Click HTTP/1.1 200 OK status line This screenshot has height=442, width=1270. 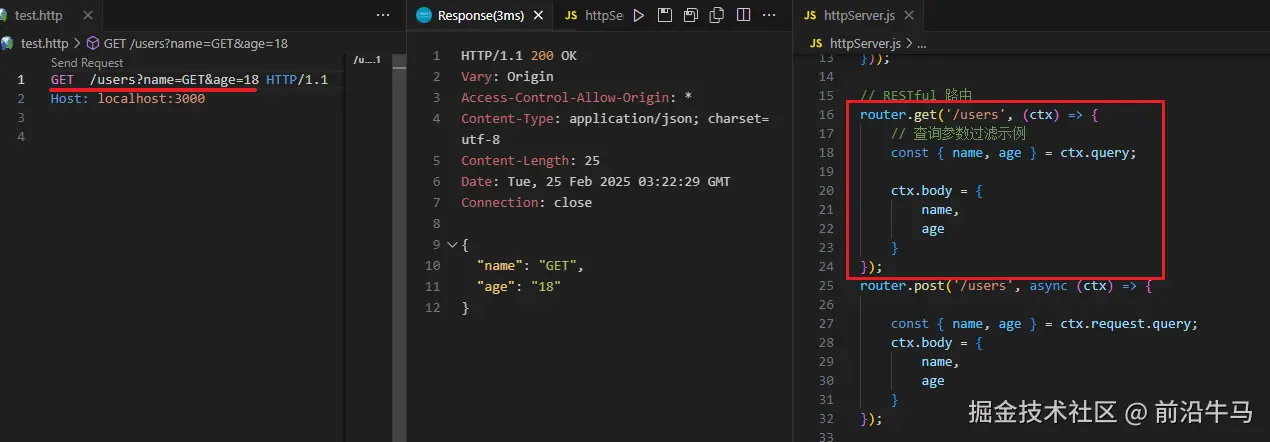click(519, 55)
